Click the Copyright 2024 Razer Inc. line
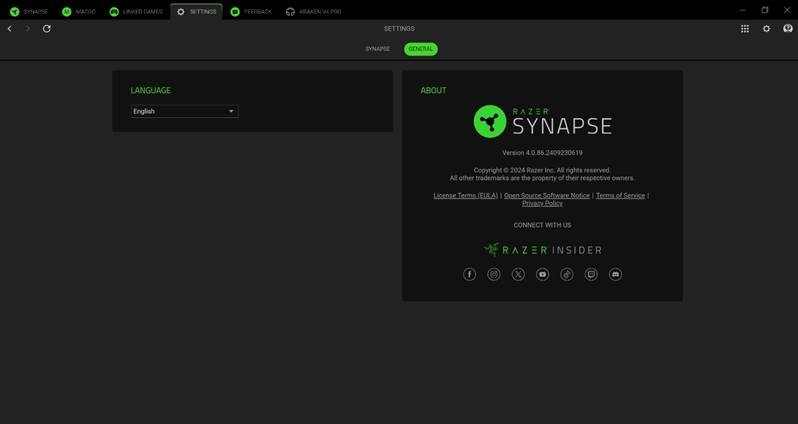798x424 pixels. coord(543,171)
